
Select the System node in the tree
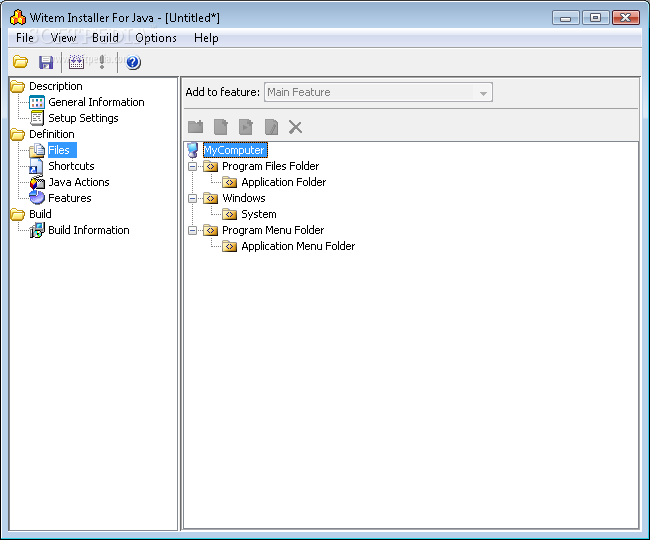pyautogui.click(x=259, y=214)
